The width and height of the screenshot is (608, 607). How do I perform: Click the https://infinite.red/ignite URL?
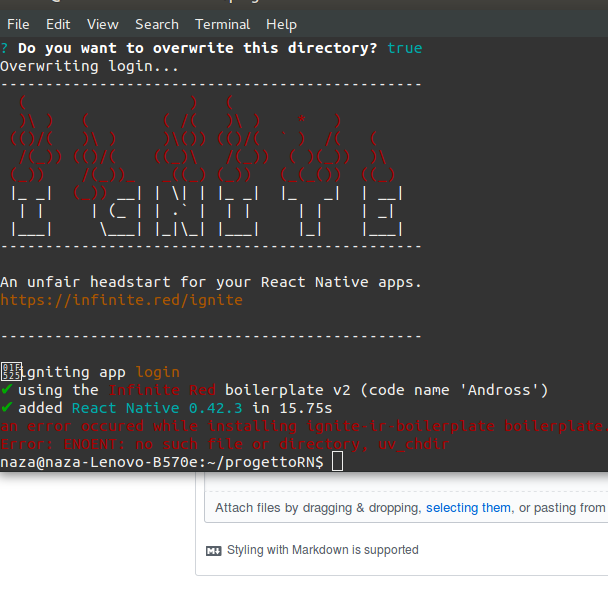(121, 300)
